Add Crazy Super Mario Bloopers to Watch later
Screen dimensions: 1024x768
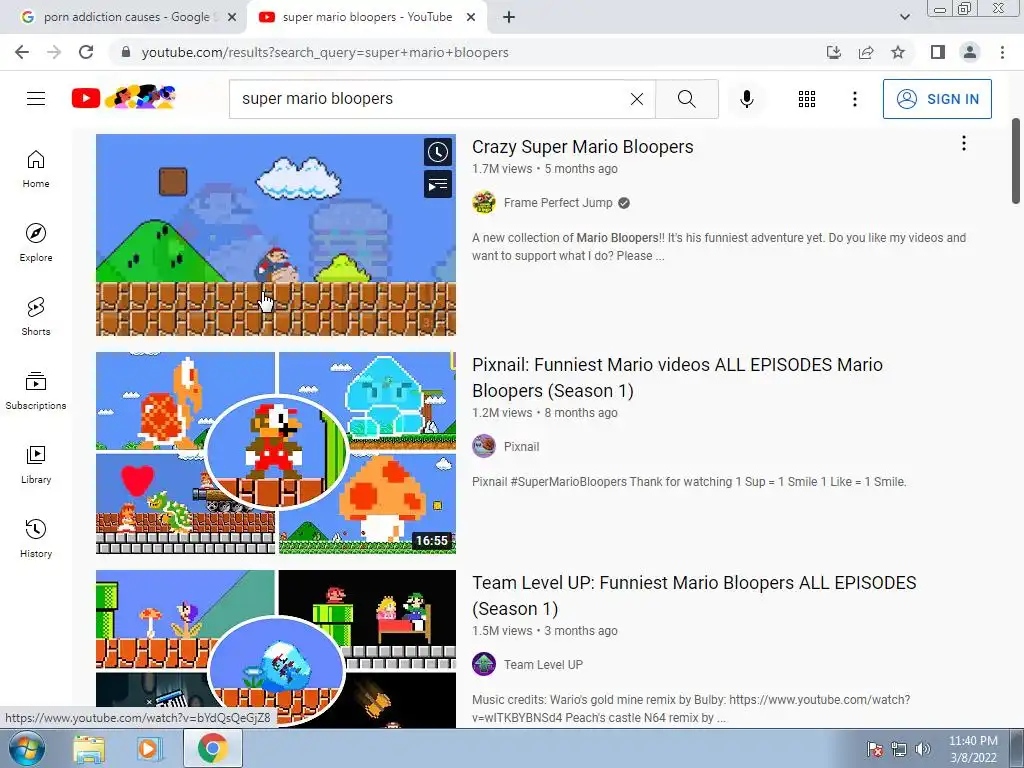(438, 152)
